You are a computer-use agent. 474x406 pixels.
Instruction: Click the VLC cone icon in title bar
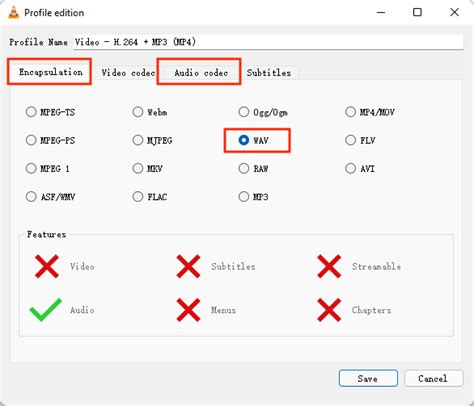(x=13, y=13)
